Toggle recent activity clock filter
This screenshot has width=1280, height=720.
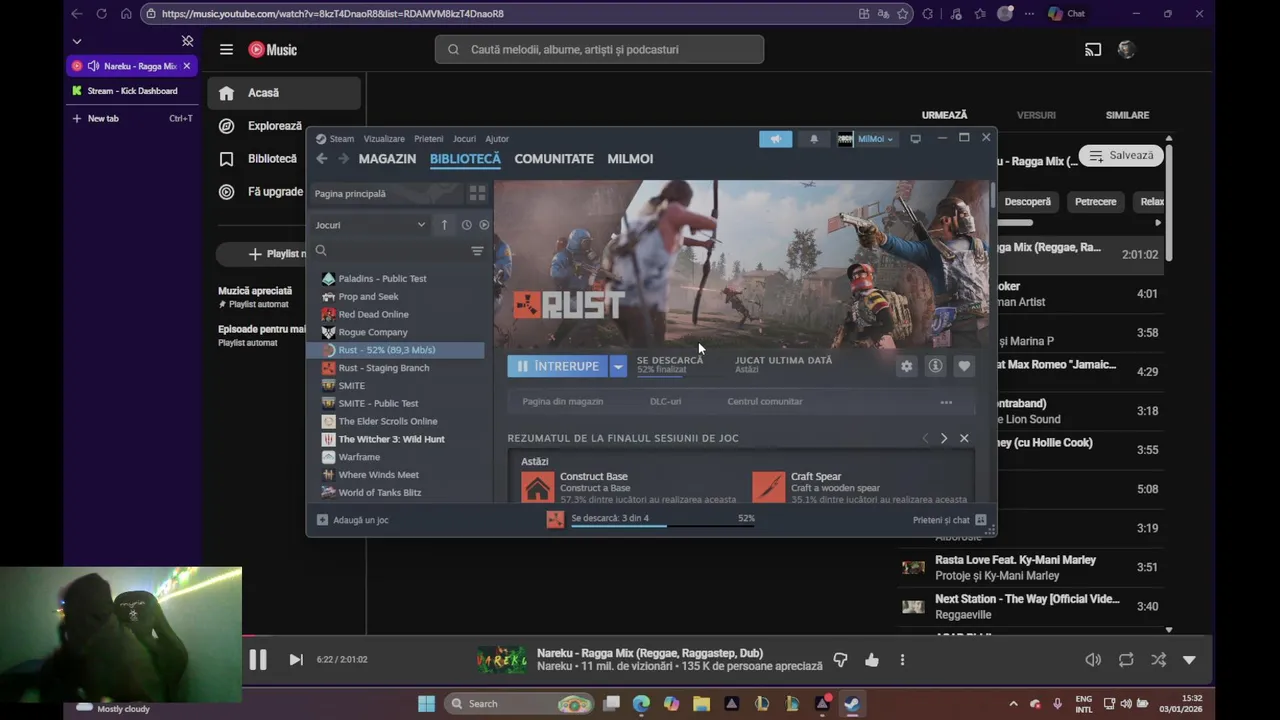click(466, 225)
